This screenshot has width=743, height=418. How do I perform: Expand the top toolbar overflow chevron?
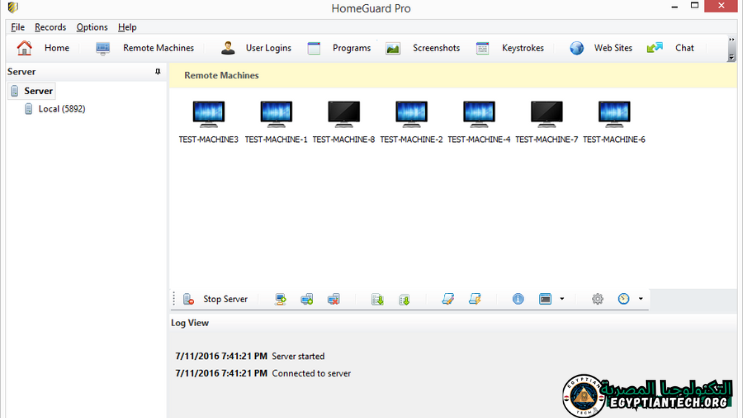(x=732, y=56)
